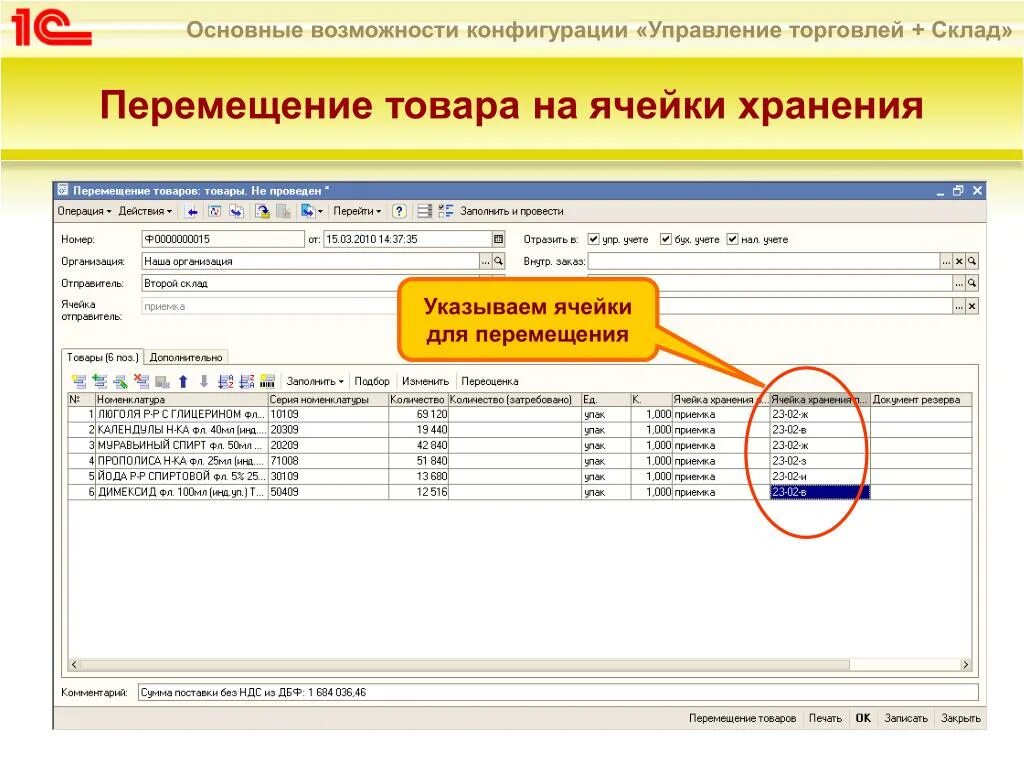
Task: Click the Изменить button
Action: pos(425,381)
